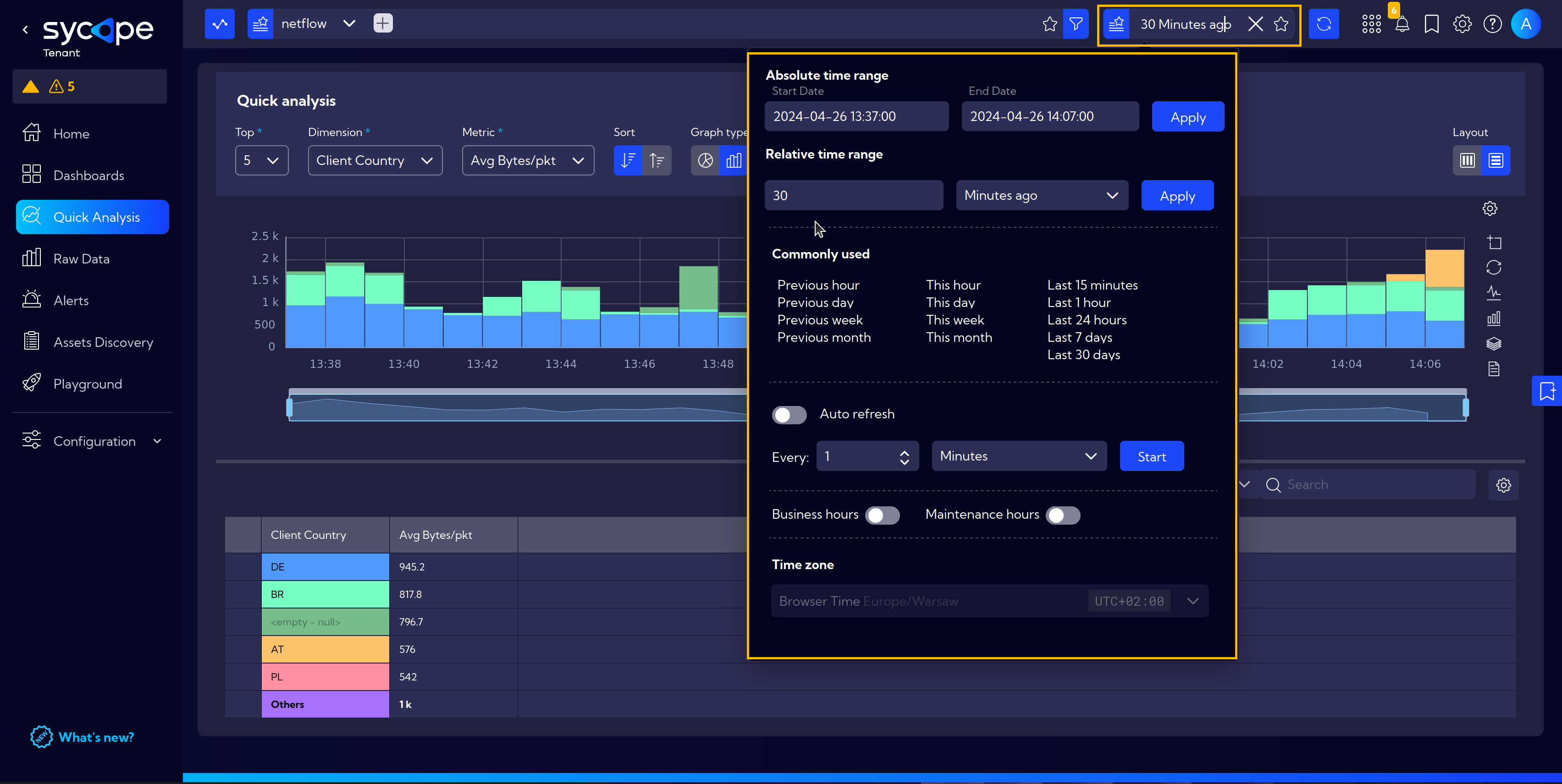This screenshot has height=784, width=1562.
Task: Click the floating add bookmark button
Action: point(1547,391)
